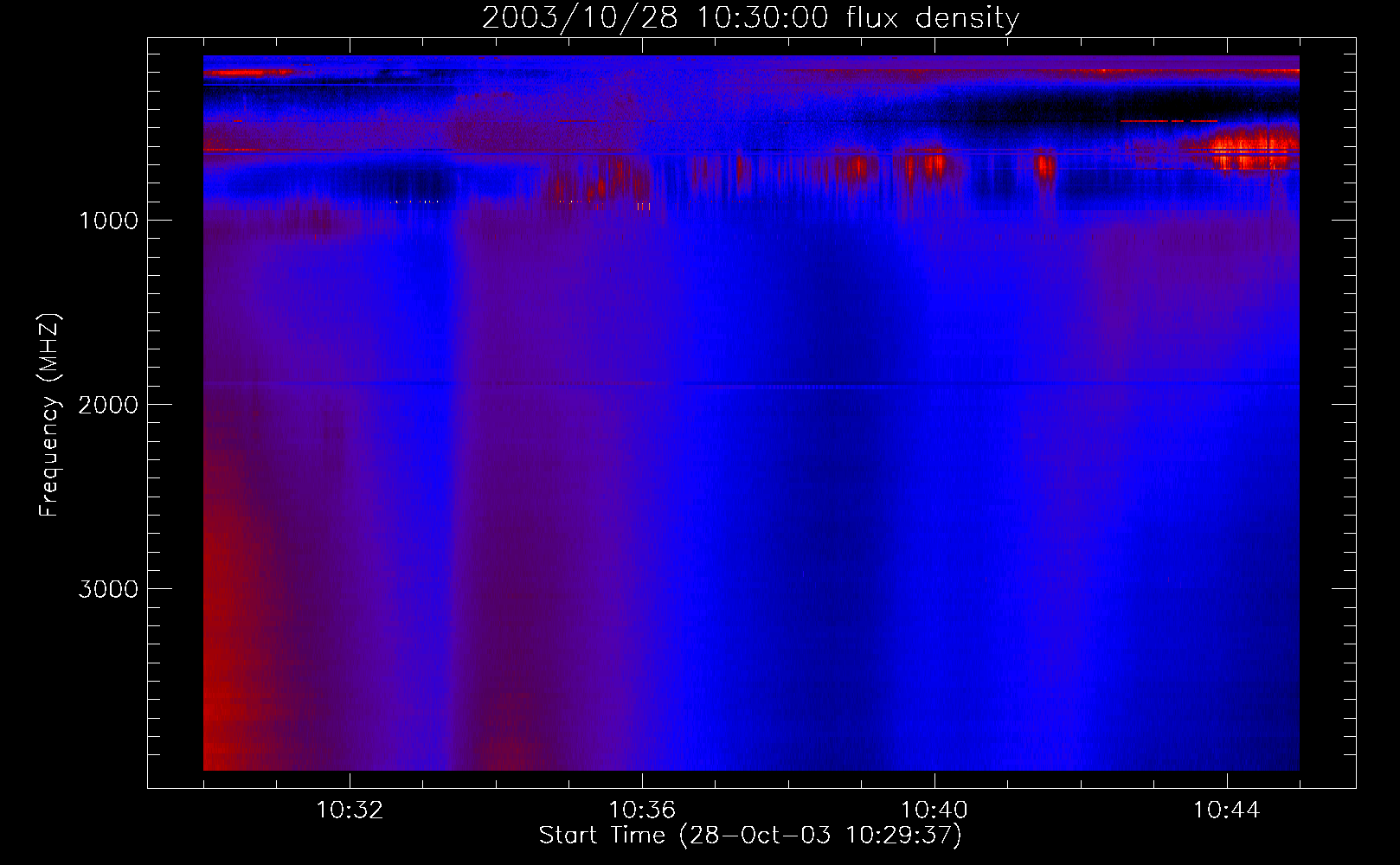1400x865 pixels.
Task: Click the 10:40 time tick label
Action: coord(934,811)
